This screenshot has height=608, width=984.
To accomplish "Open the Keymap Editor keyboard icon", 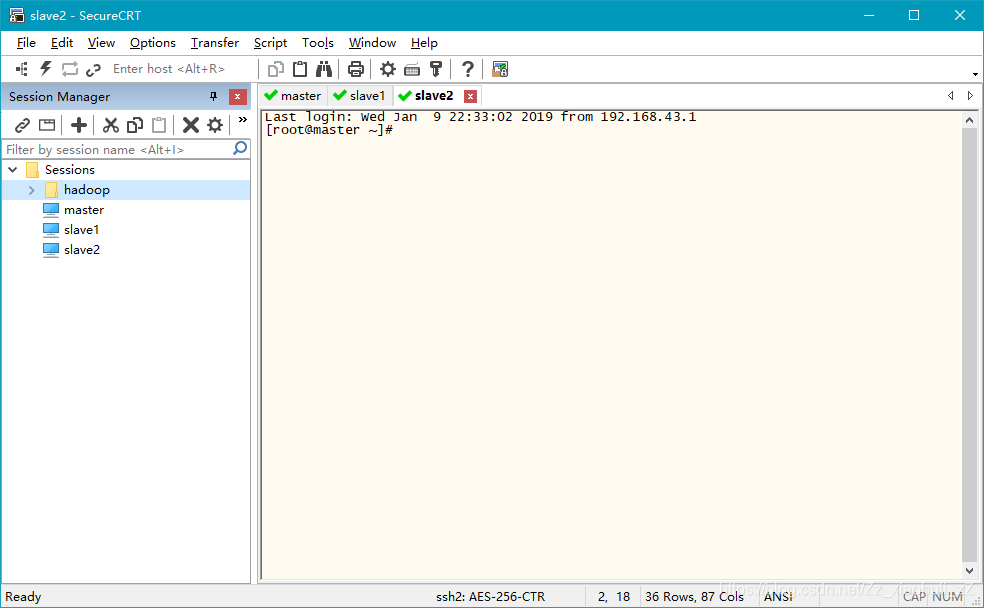I will [412, 69].
